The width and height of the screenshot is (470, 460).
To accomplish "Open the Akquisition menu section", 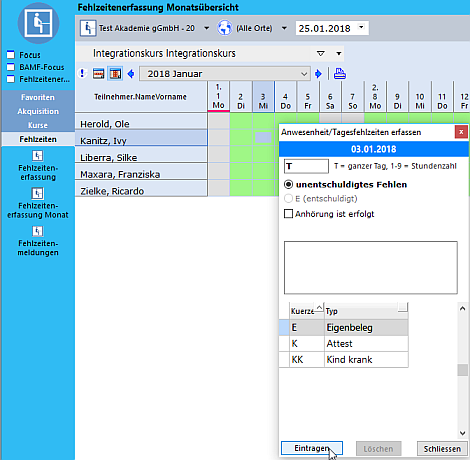I will [38, 111].
